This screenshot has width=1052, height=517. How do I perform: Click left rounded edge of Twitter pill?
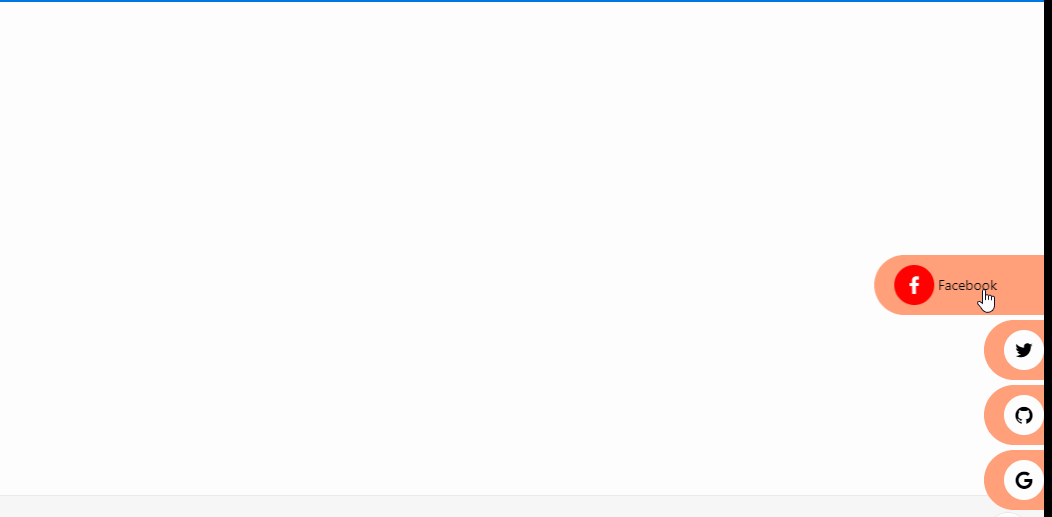click(992, 350)
